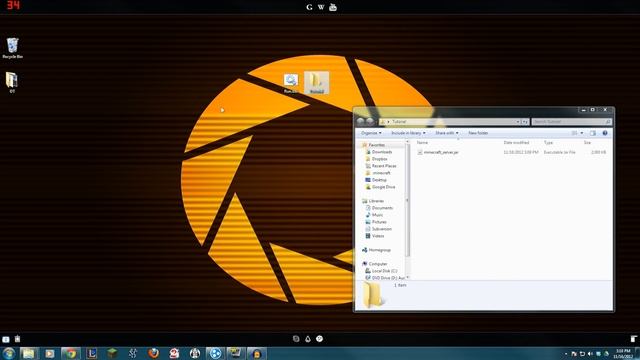The image size is (640, 360).
Task: Open the Videos library
Action: [374, 236]
